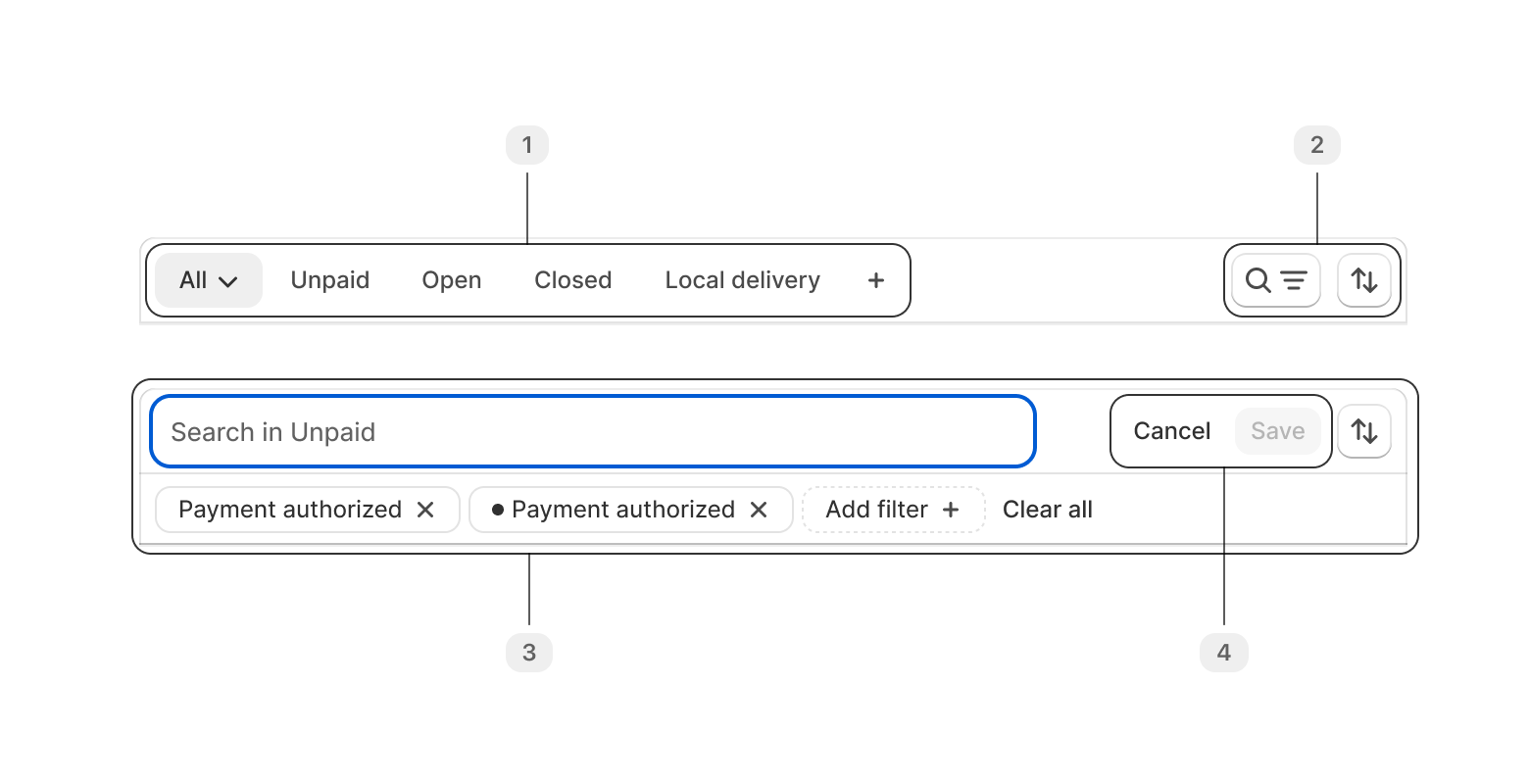The height and width of the screenshot is (784, 1529).
Task: Select annotation marker number 1
Action: click(527, 145)
